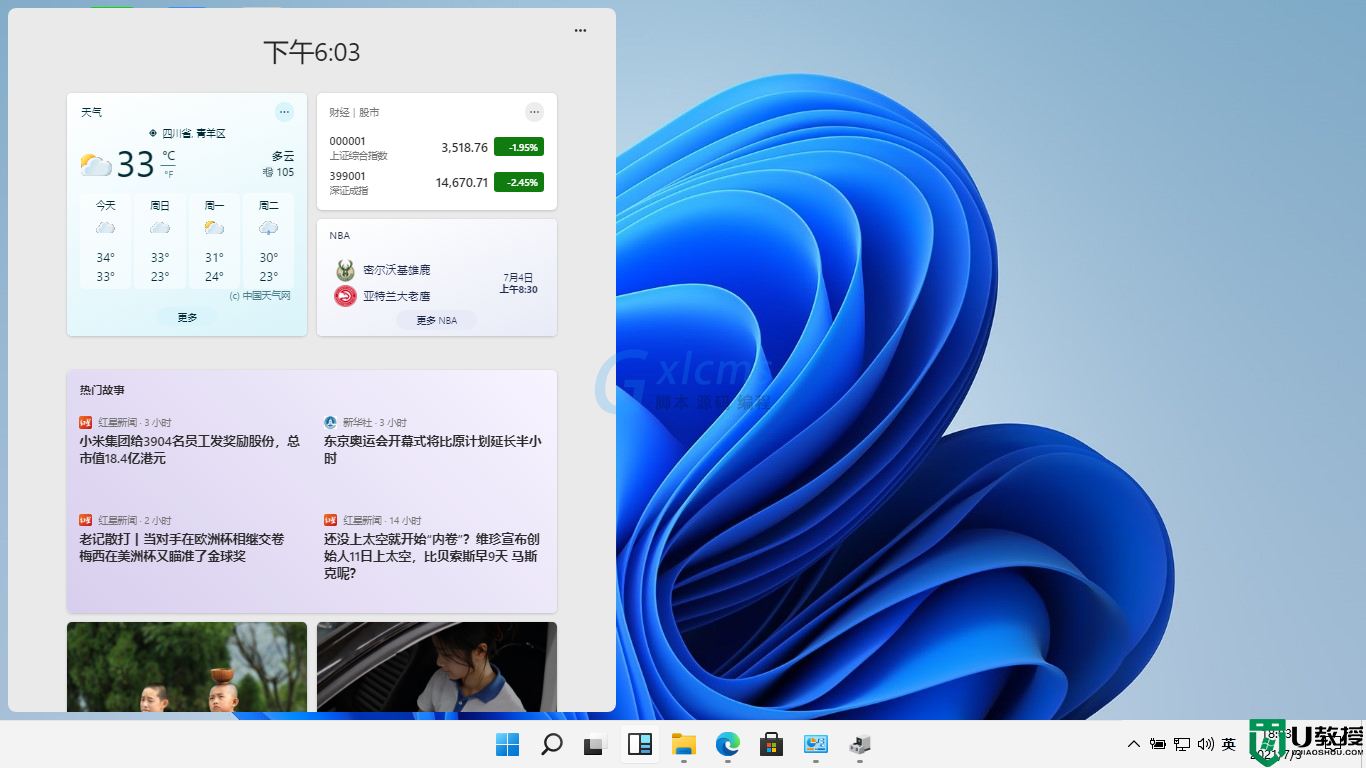Open the 000001 上证综合指数 stock row
1366x768 pixels.
[436, 148]
